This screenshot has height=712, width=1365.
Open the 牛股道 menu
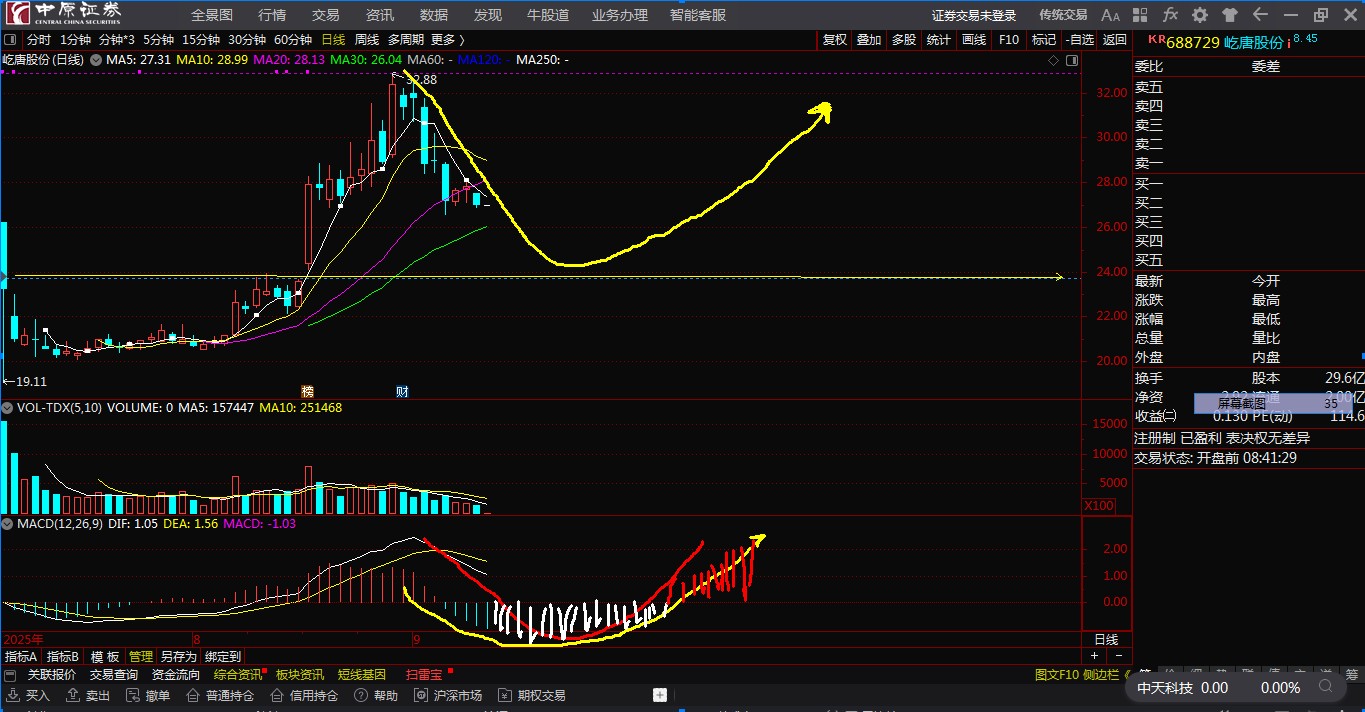pos(548,15)
